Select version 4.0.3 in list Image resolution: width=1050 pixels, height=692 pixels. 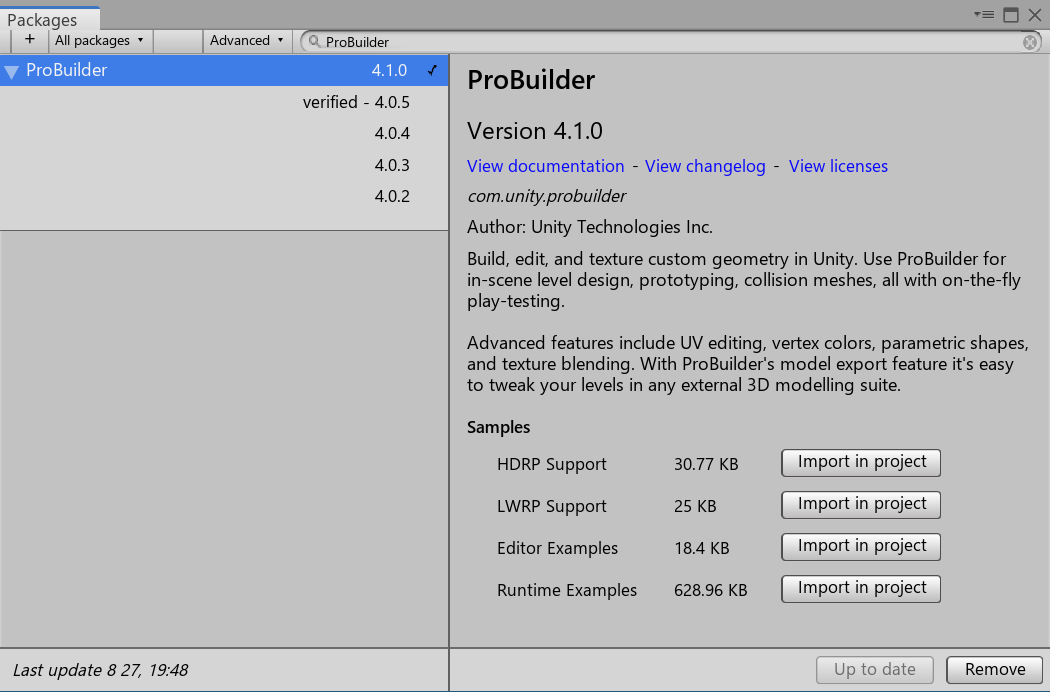pyautogui.click(x=224, y=165)
